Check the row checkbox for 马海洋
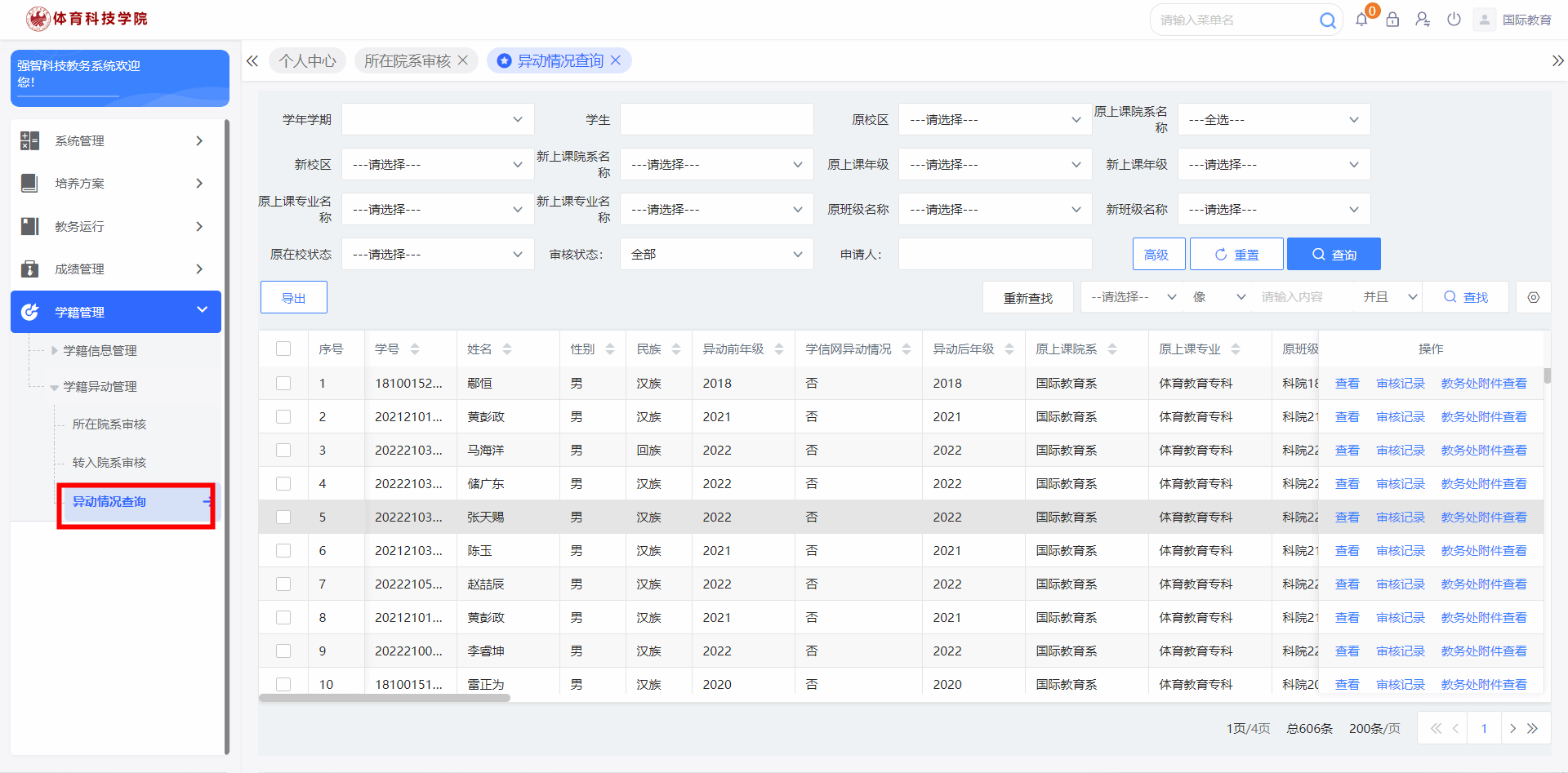 283,451
